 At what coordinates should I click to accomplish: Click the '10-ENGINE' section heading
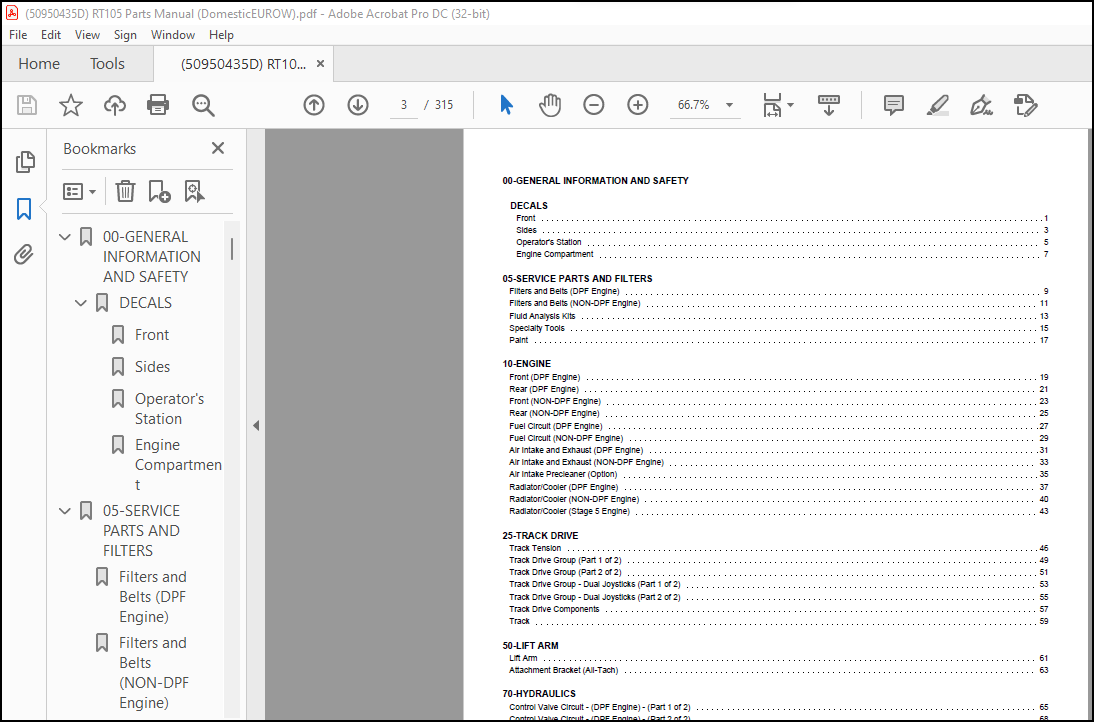tap(527, 364)
